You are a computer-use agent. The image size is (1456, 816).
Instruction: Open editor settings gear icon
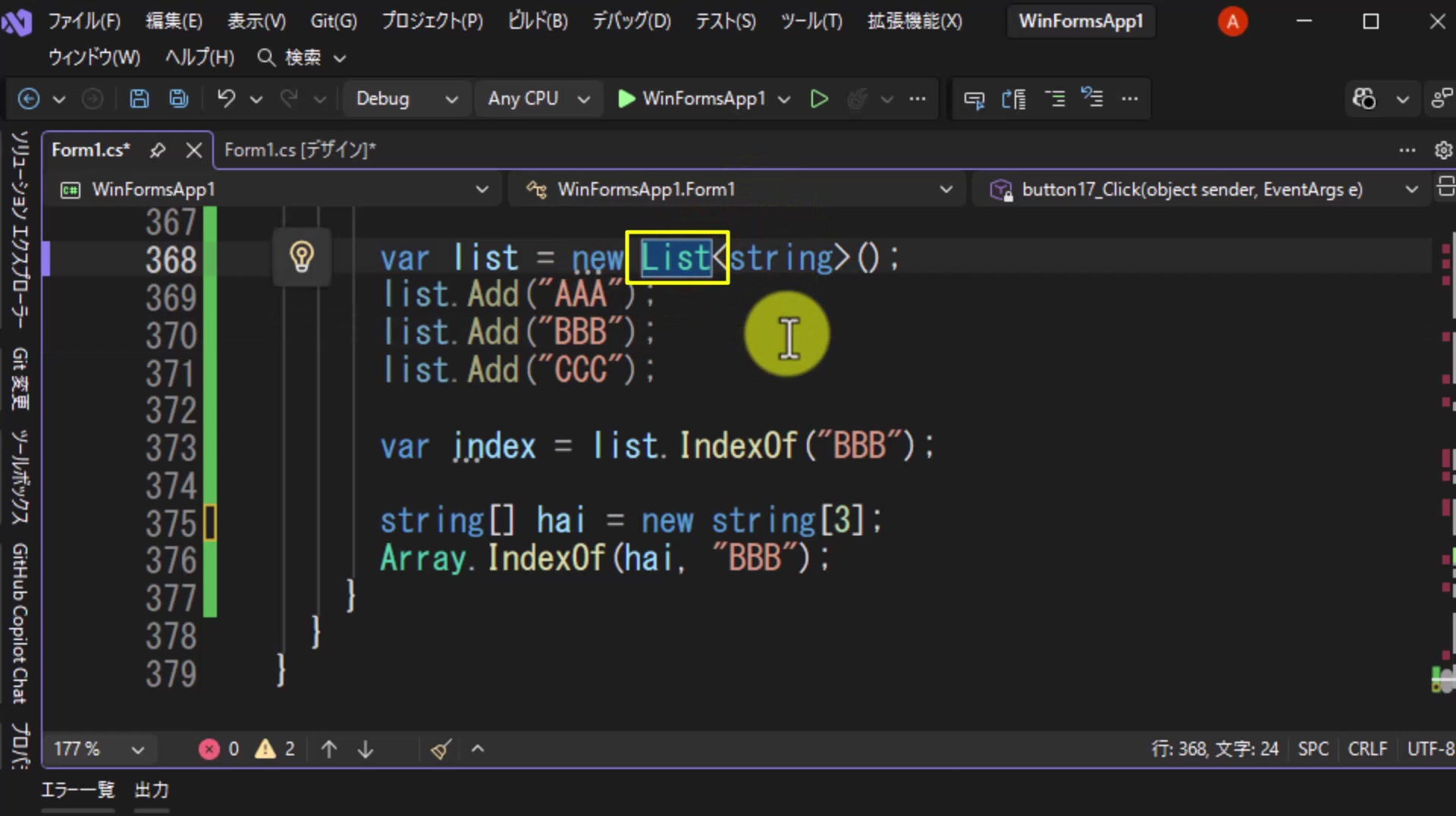coord(1443,150)
